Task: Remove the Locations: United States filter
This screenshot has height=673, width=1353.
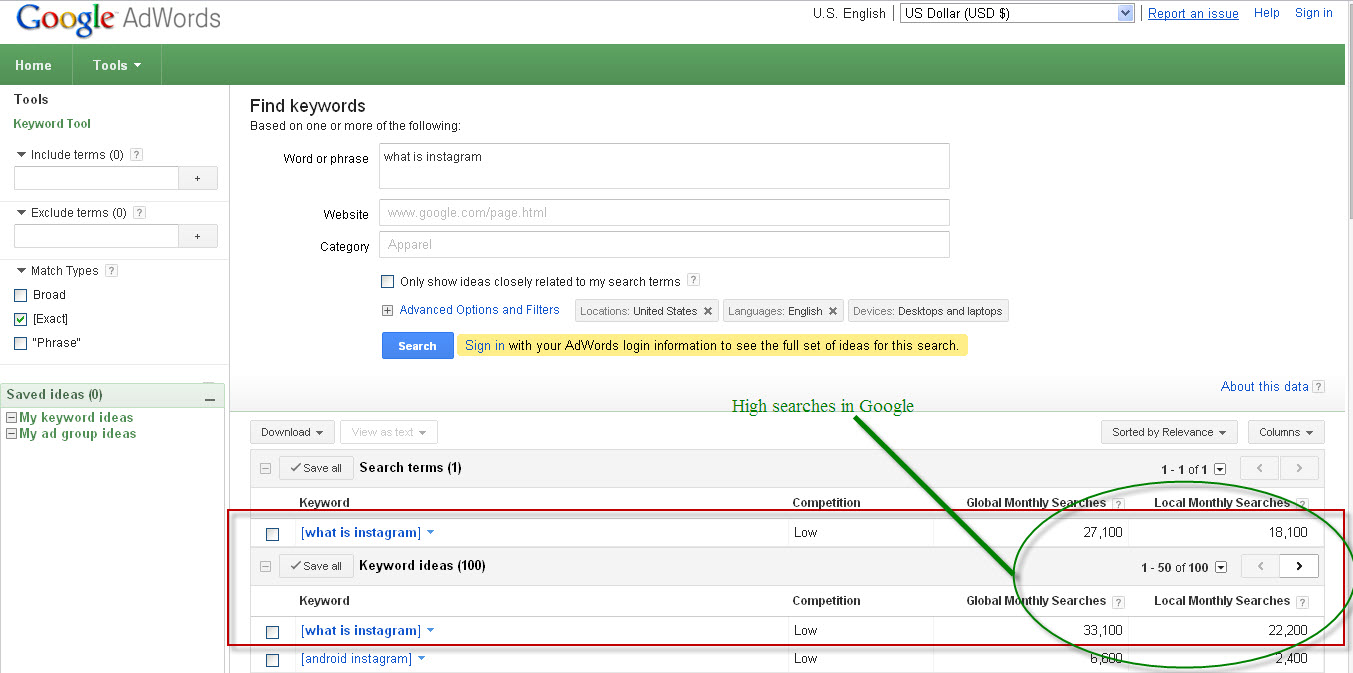Action: pyautogui.click(x=708, y=311)
